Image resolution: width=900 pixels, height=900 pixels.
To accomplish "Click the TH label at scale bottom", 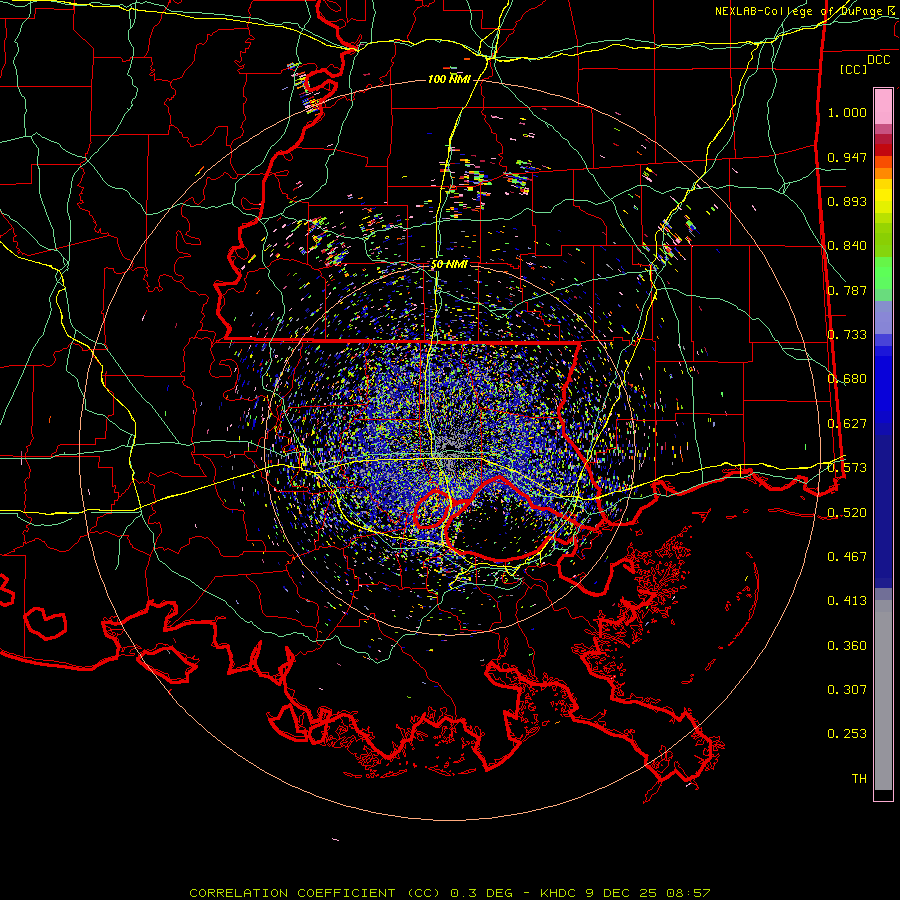I will 859,779.
